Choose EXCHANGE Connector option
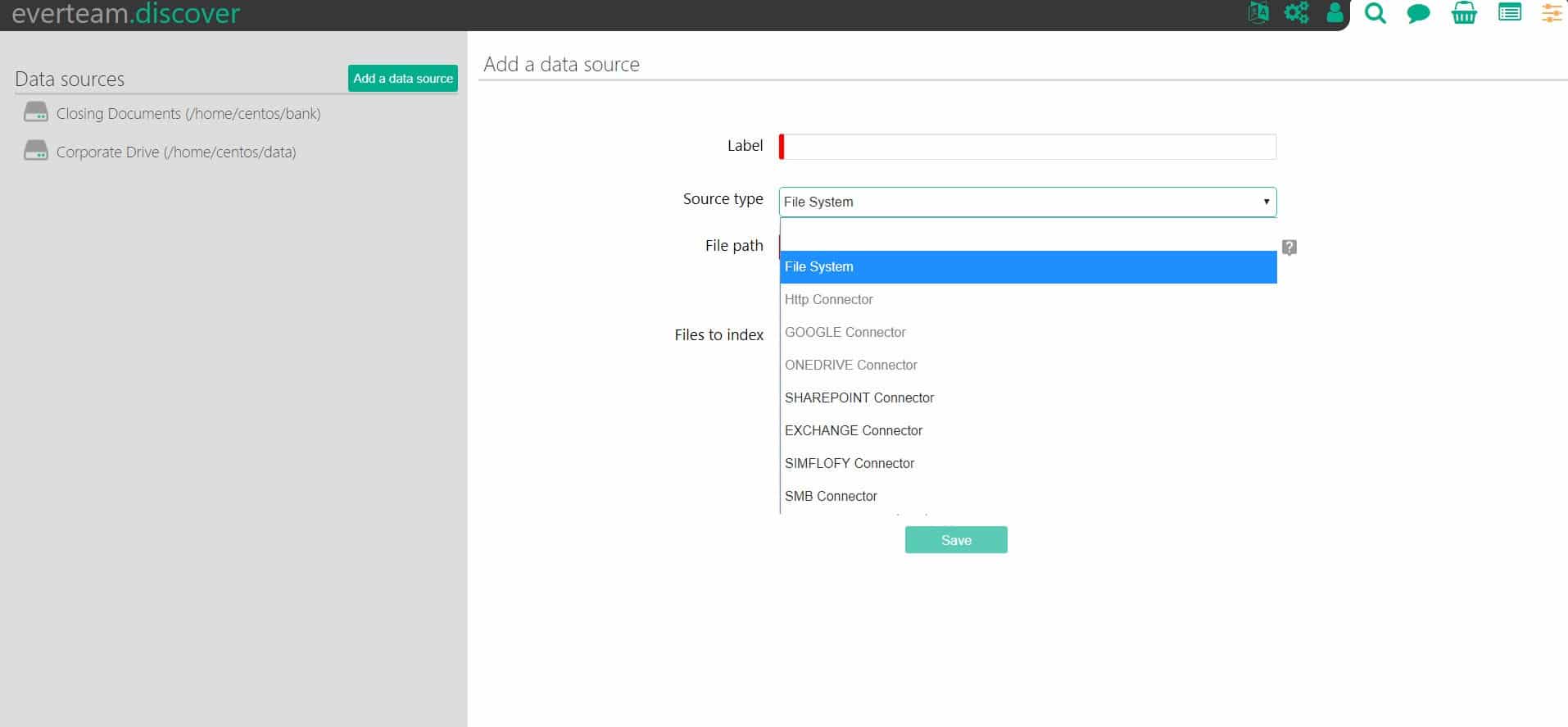Viewport: 1568px width, 727px height. 1028,431
